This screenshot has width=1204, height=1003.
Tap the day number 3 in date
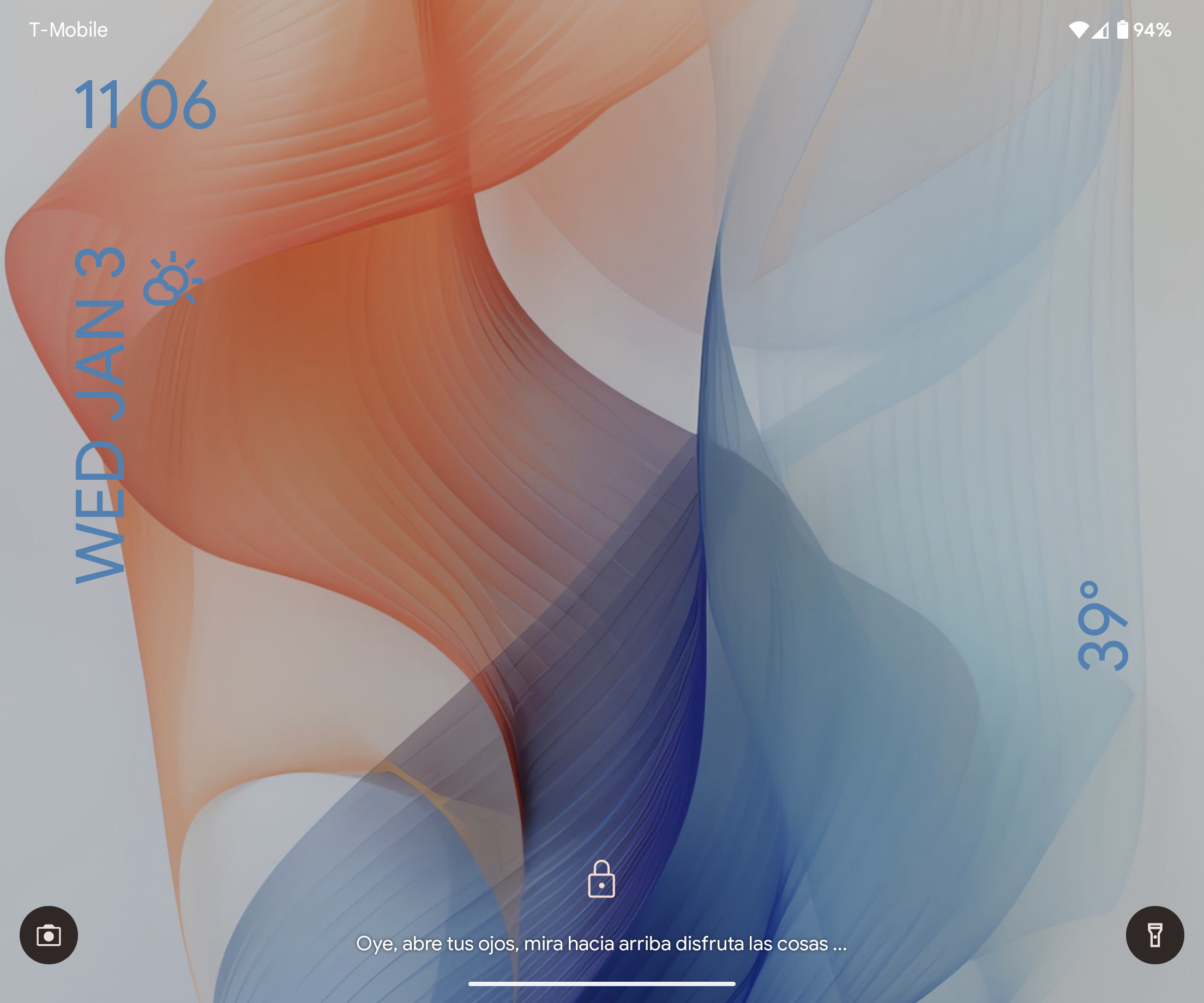(100, 263)
